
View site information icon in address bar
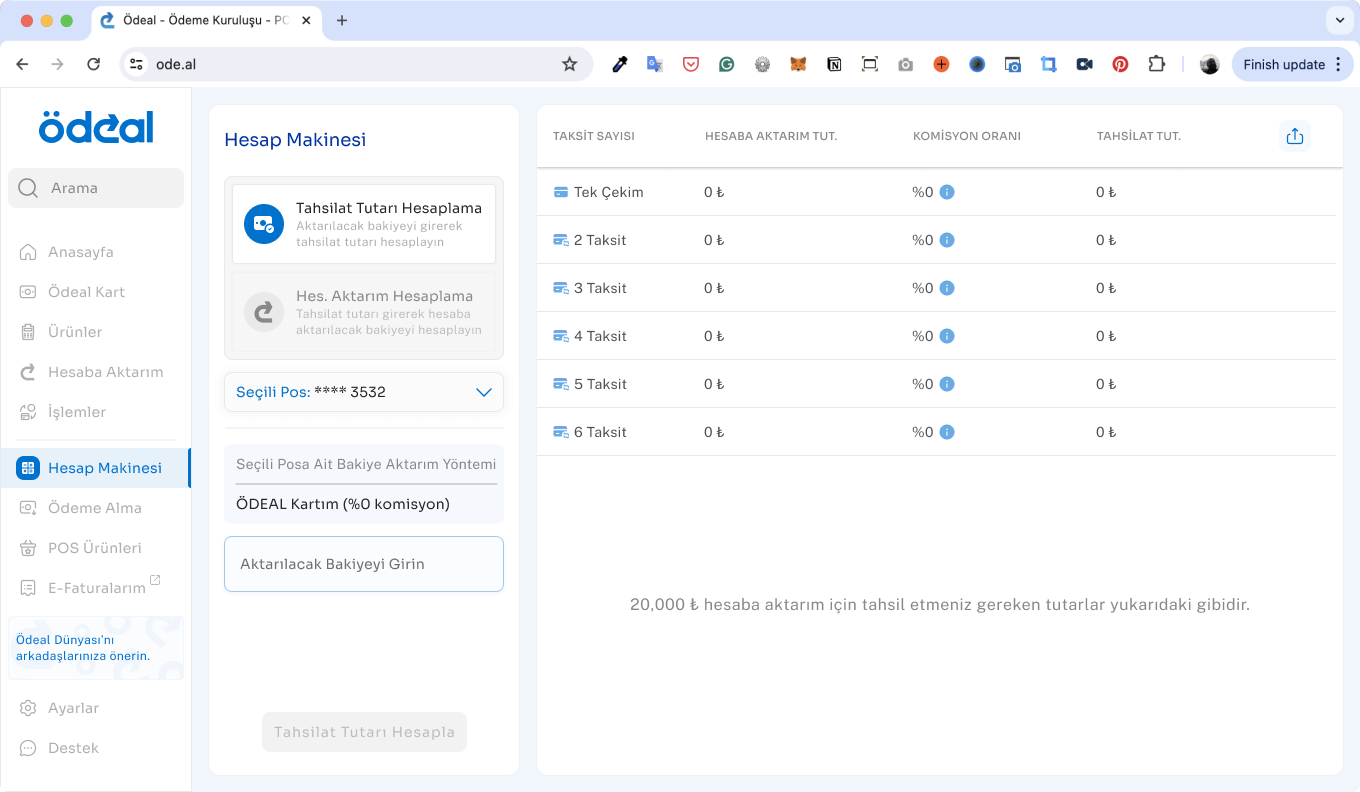coord(137,64)
